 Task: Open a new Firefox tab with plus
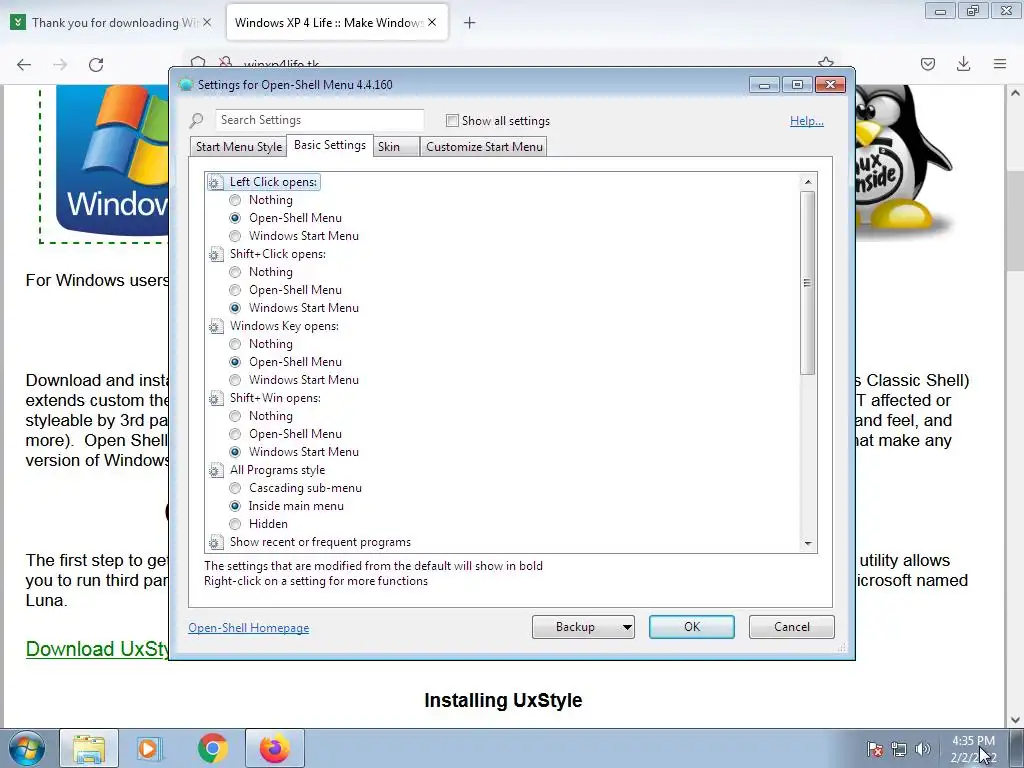click(x=470, y=23)
